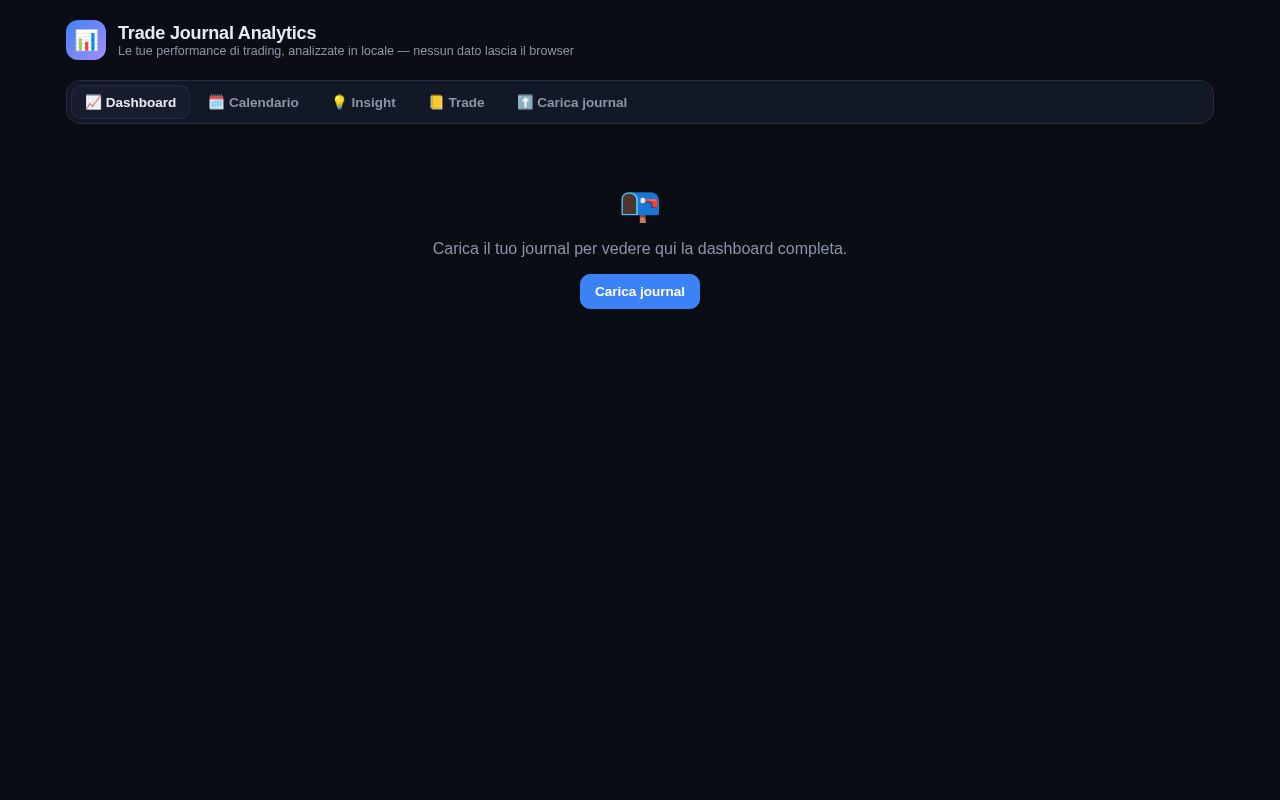Click the subtitle about local trading performance

pos(346,51)
